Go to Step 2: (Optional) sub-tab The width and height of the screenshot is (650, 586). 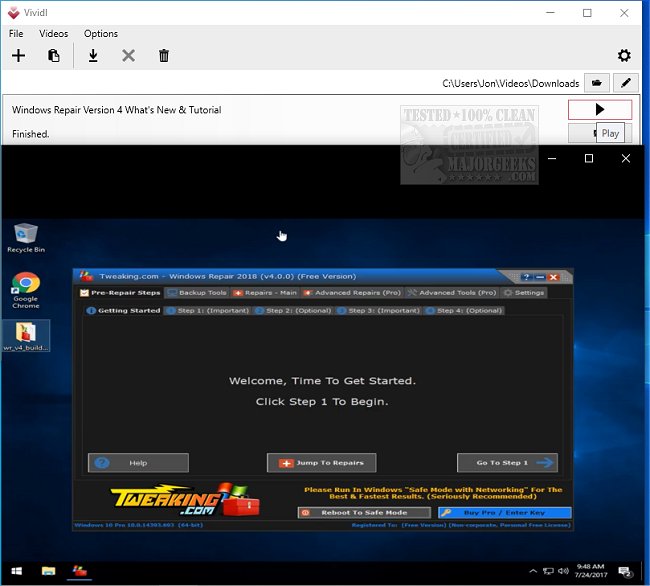pos(293,310)
